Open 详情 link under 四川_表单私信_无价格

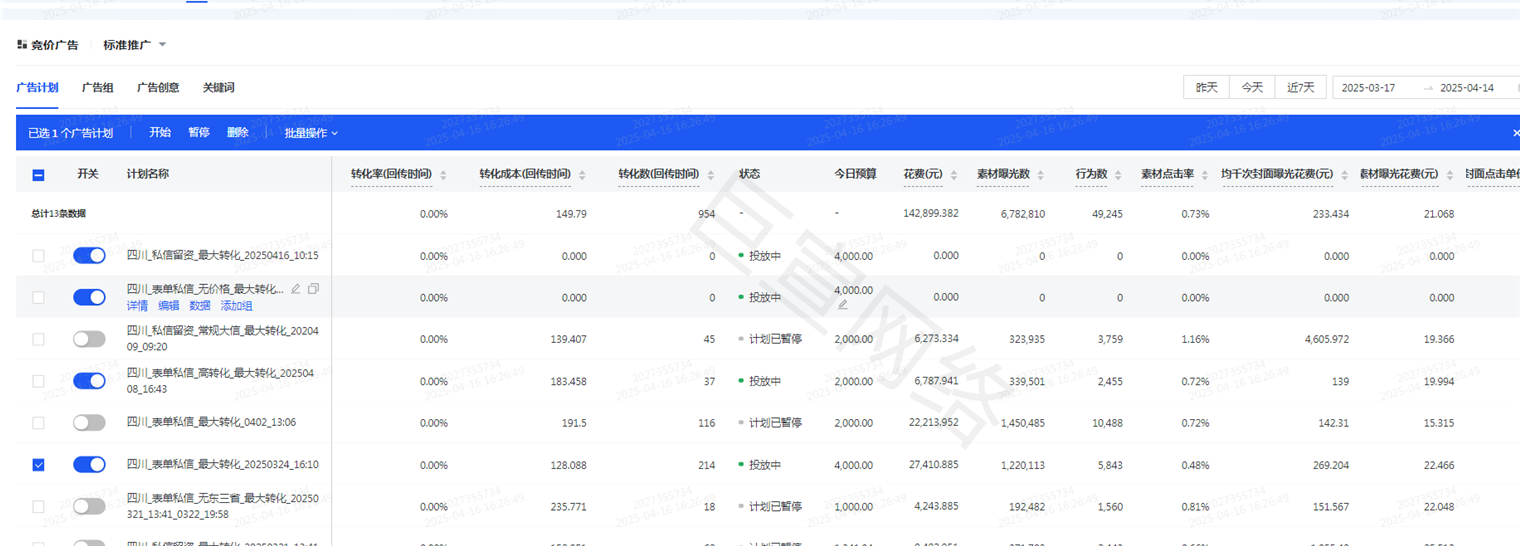tap(137, 306)
